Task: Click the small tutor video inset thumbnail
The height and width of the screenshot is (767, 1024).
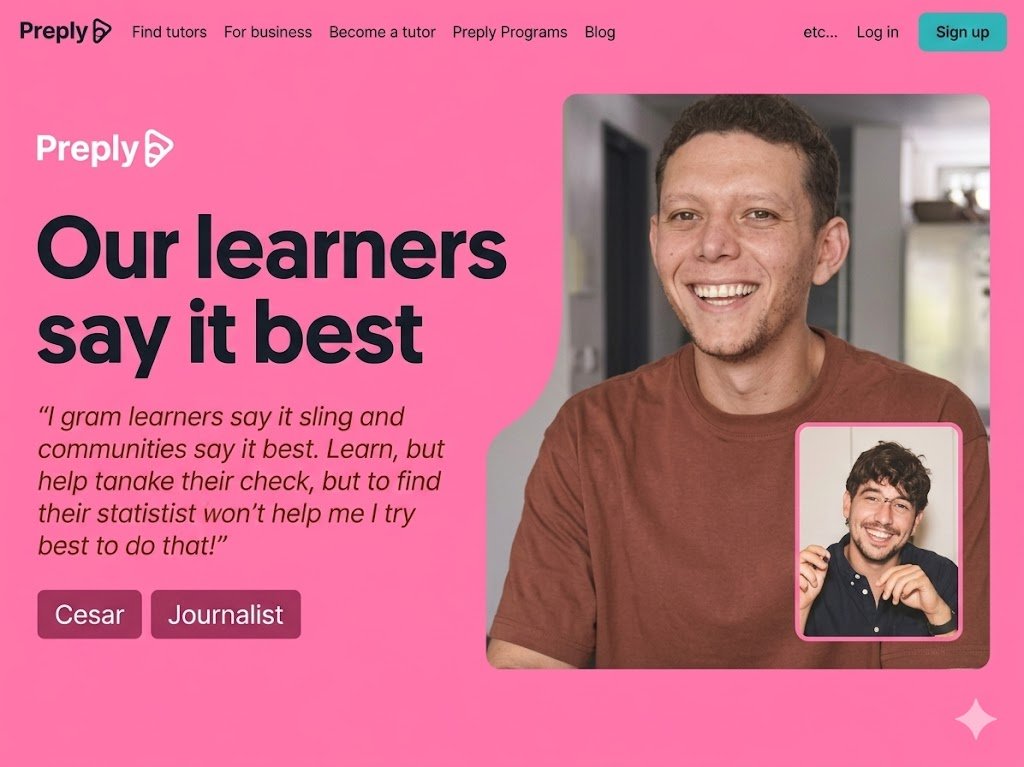Action: tap(878, 532)
